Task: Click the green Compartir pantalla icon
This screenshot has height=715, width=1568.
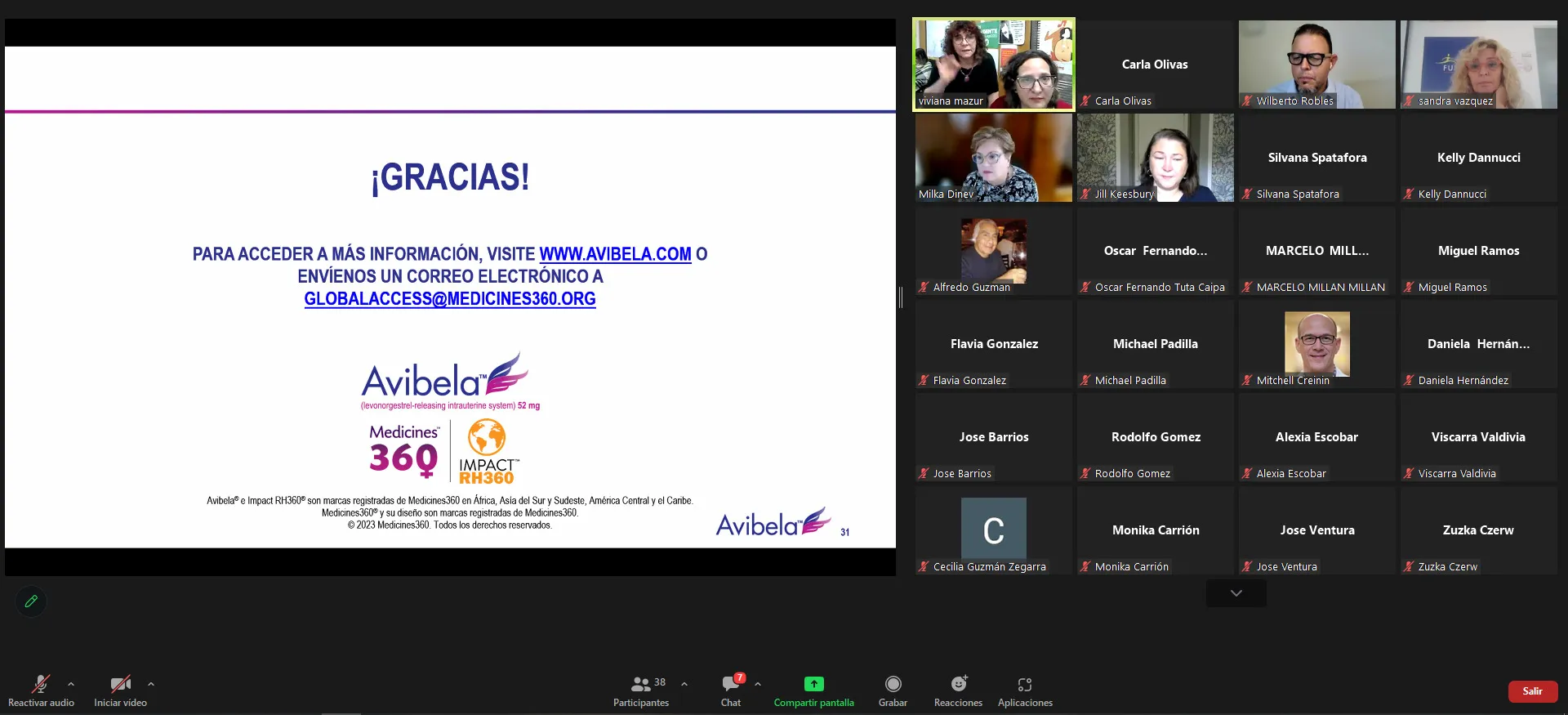Action: coord(813,684)
